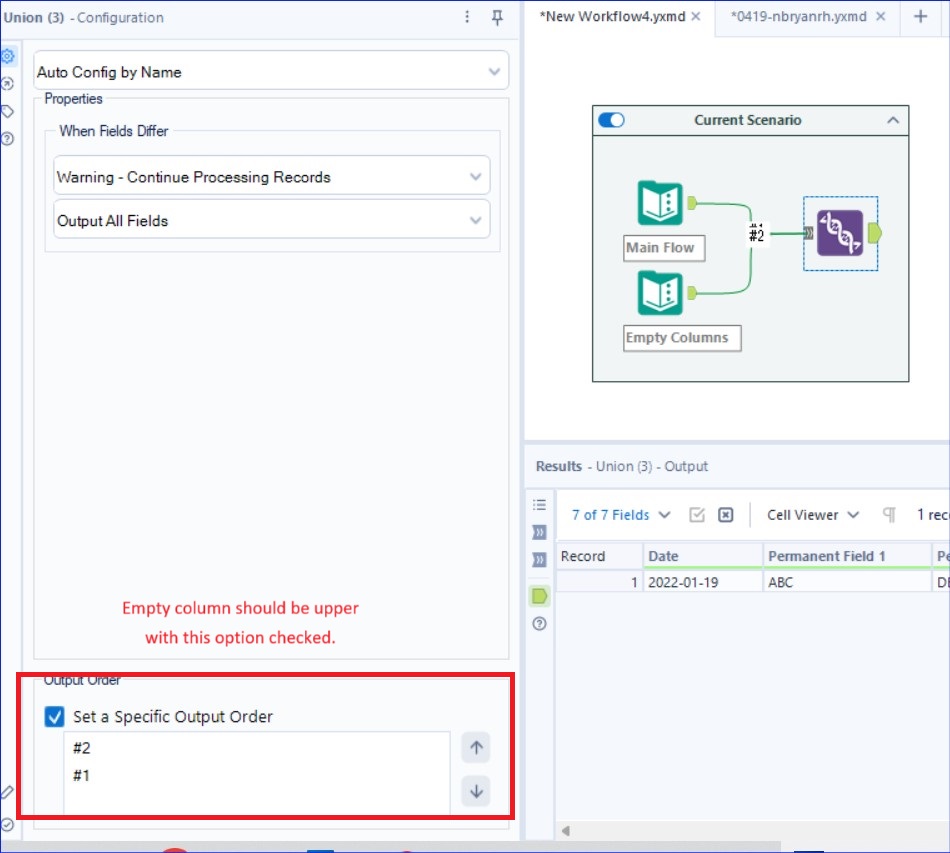Select the green output anchor icon in Results
950x853 pixels.
(539, 595)
